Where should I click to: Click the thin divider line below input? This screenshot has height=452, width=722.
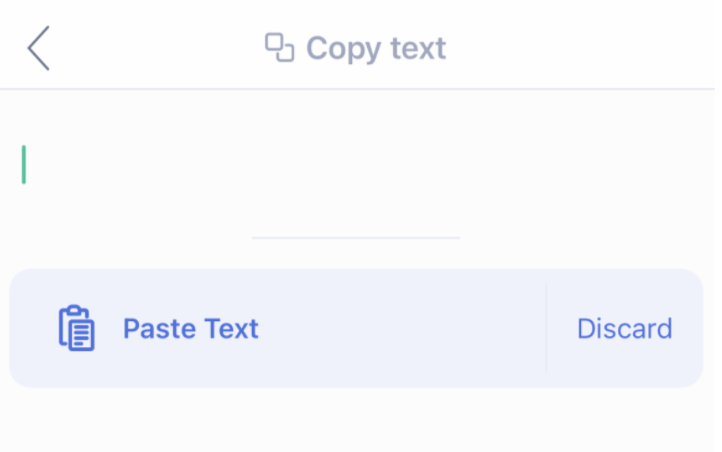[x=356, y=238]
